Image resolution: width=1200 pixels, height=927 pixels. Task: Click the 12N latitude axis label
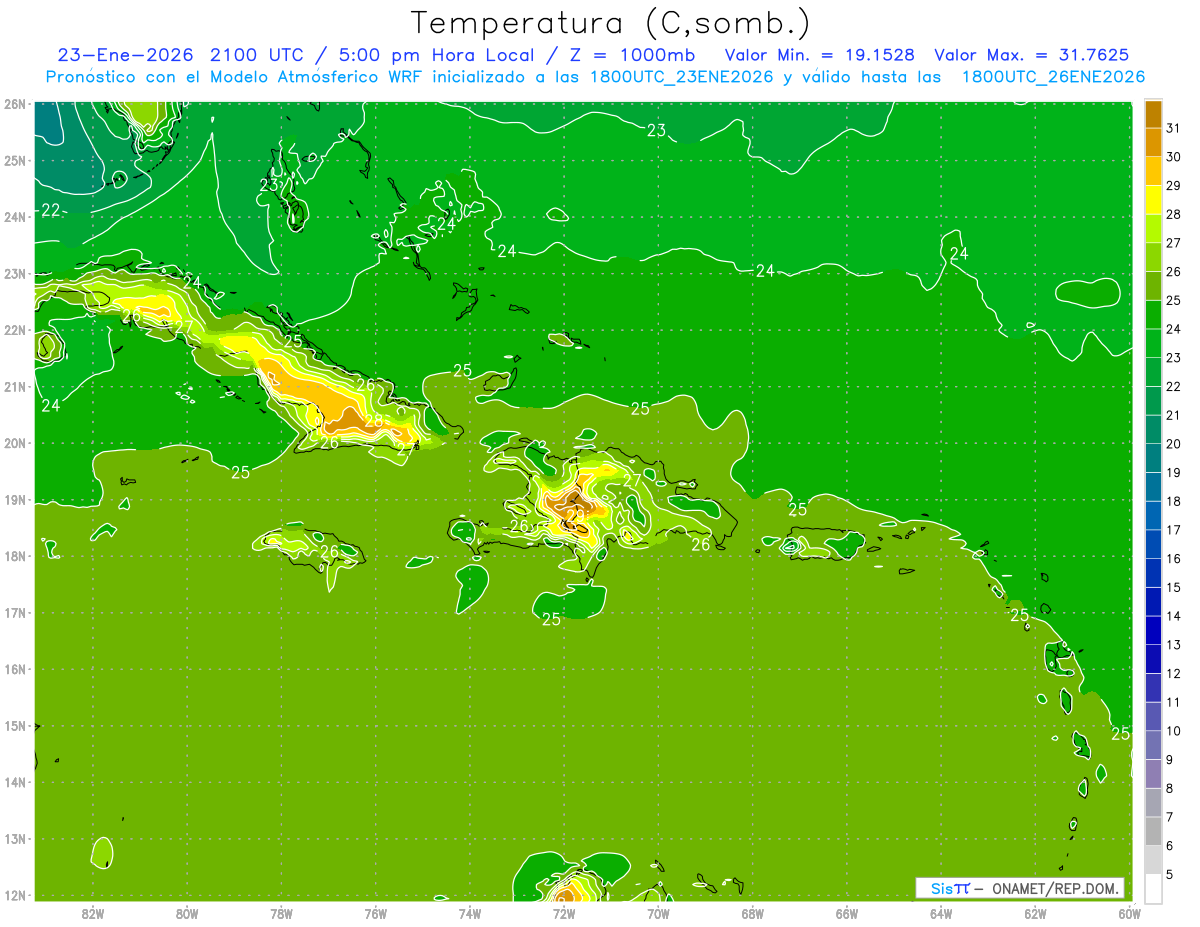[15, 895]
